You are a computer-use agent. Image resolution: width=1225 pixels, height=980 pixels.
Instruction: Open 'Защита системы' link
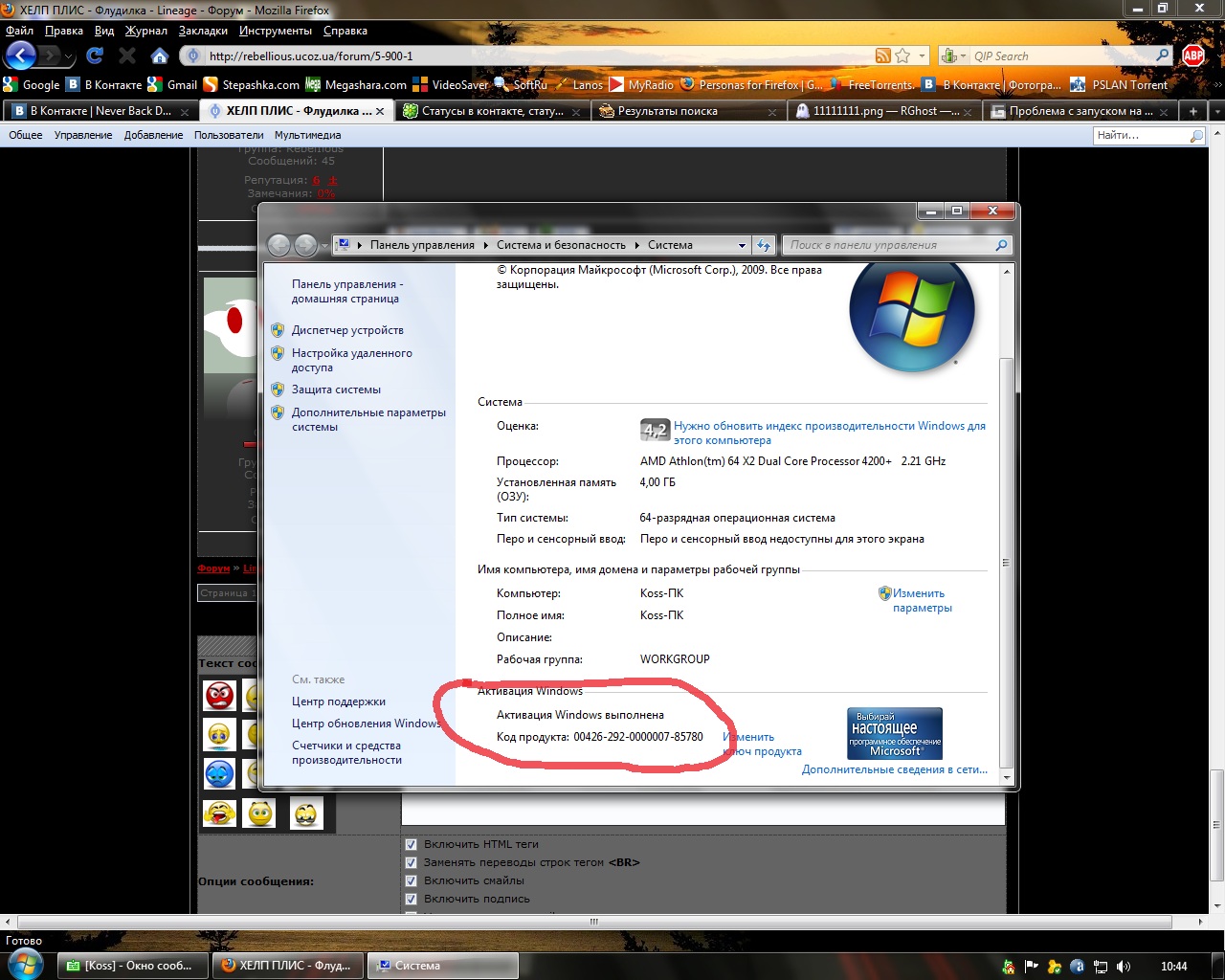336,390
